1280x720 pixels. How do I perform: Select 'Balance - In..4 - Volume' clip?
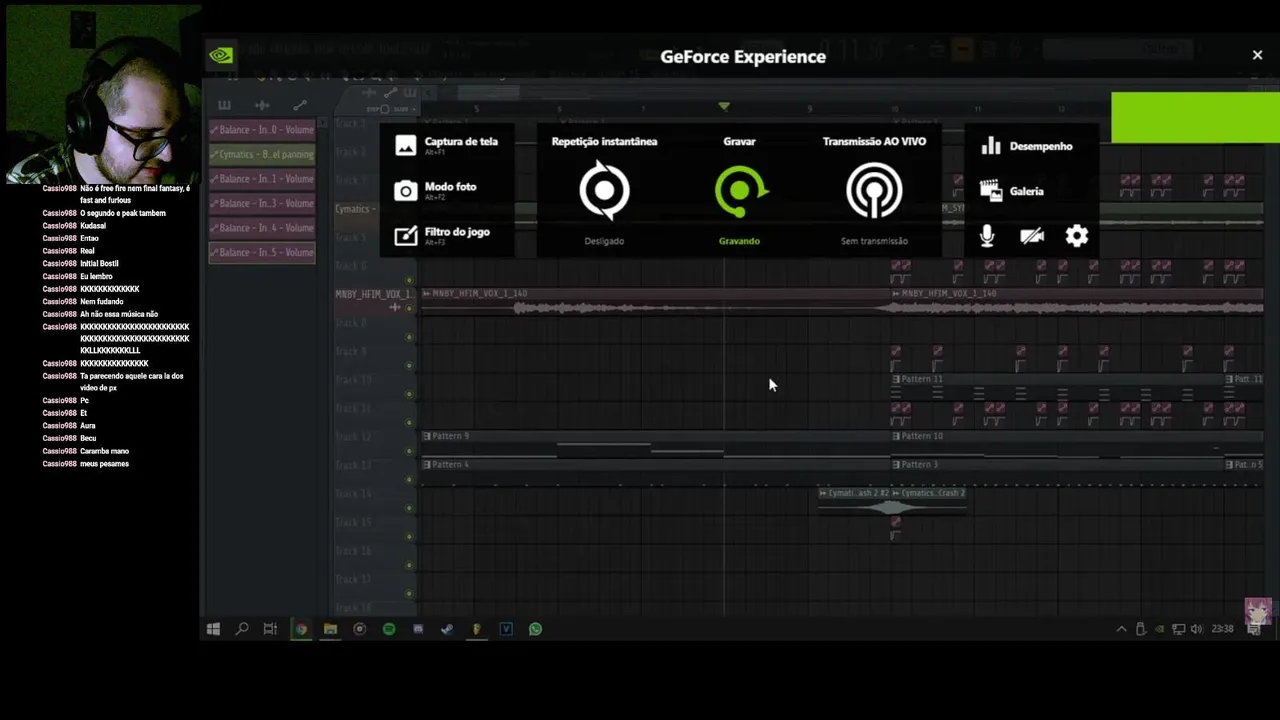[x=262, y=228]
